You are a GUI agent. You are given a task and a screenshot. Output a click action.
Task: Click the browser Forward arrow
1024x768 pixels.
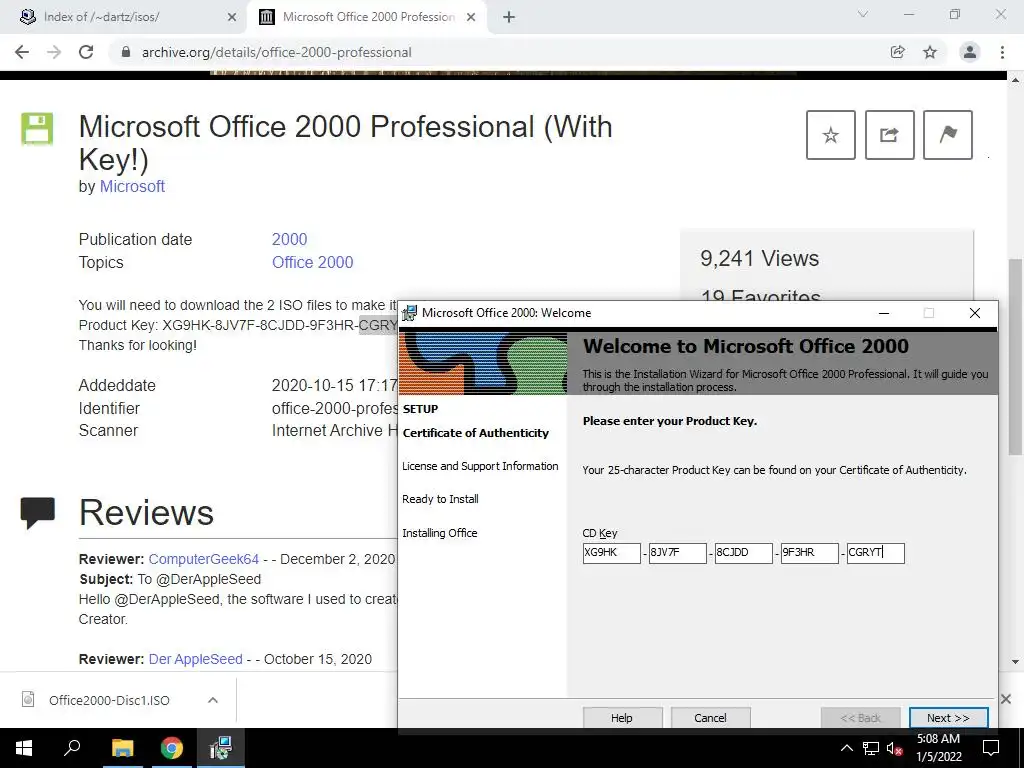54,52
